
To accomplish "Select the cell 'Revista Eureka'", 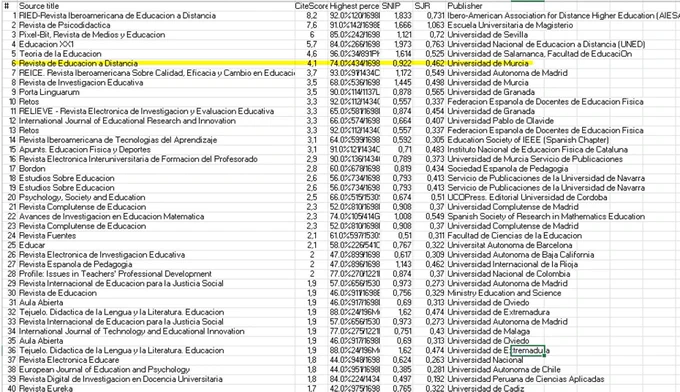I will pos(46,388).
